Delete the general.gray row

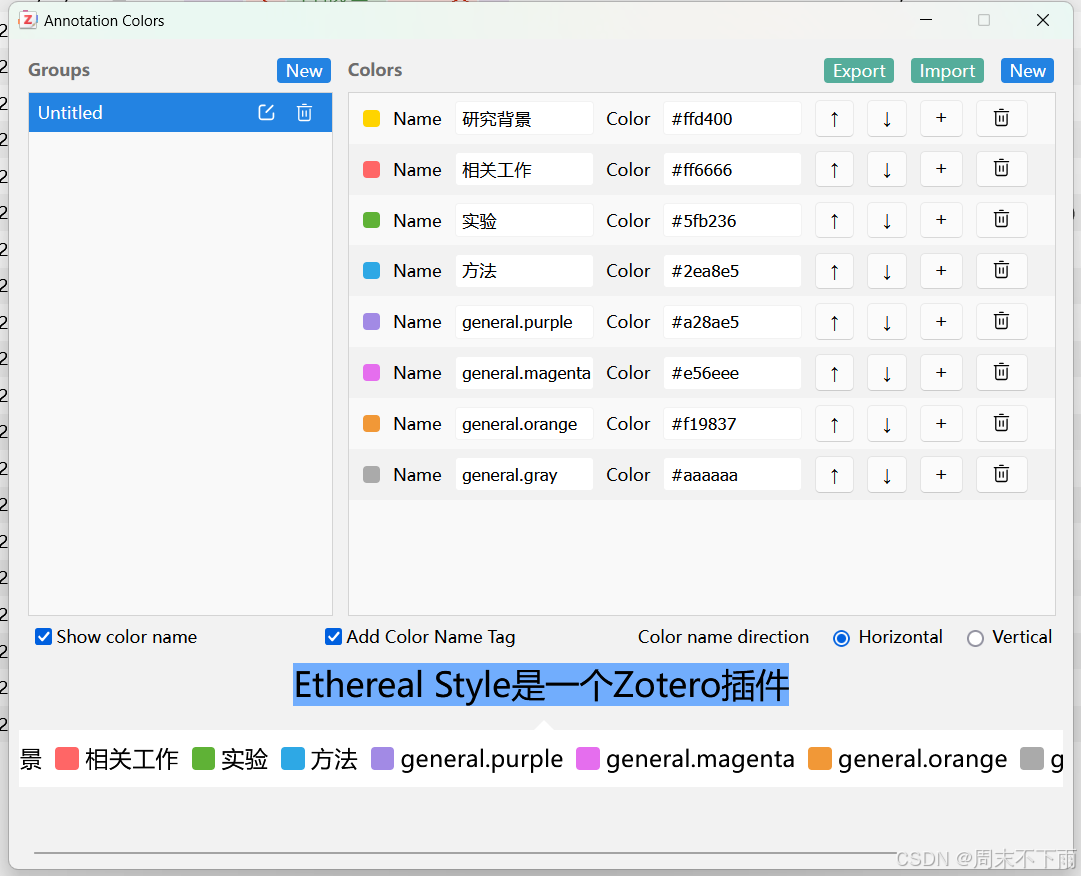coord(1002,475)
